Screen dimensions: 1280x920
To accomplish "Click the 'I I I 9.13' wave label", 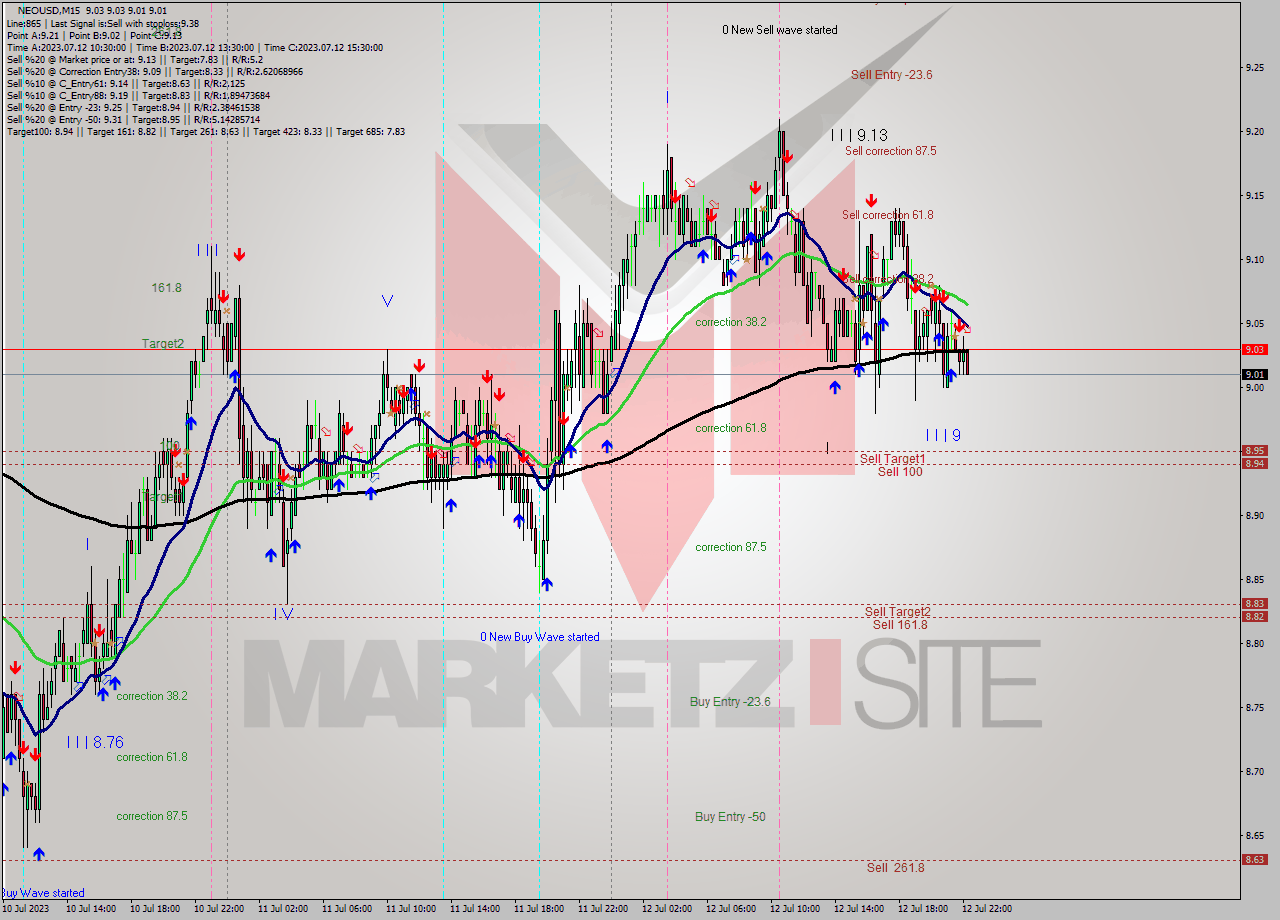I will click(859, 135).
